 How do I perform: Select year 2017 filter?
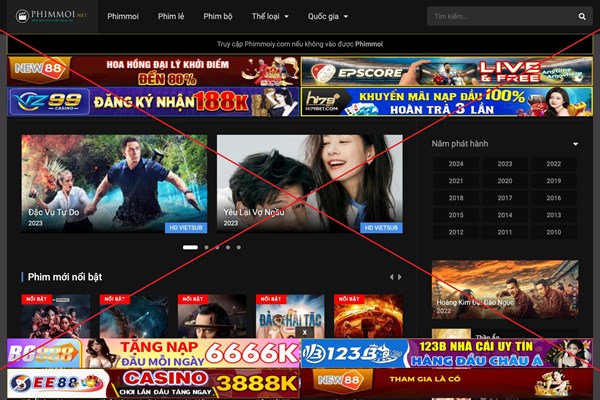[x=505, y=198]
